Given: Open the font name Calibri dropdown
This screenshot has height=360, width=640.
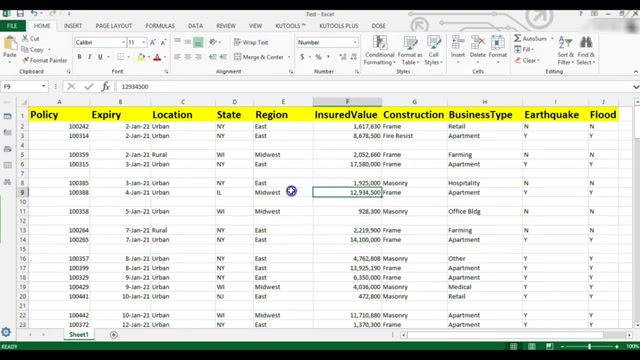Looking at the screenshot, I should tap(123, 42).
